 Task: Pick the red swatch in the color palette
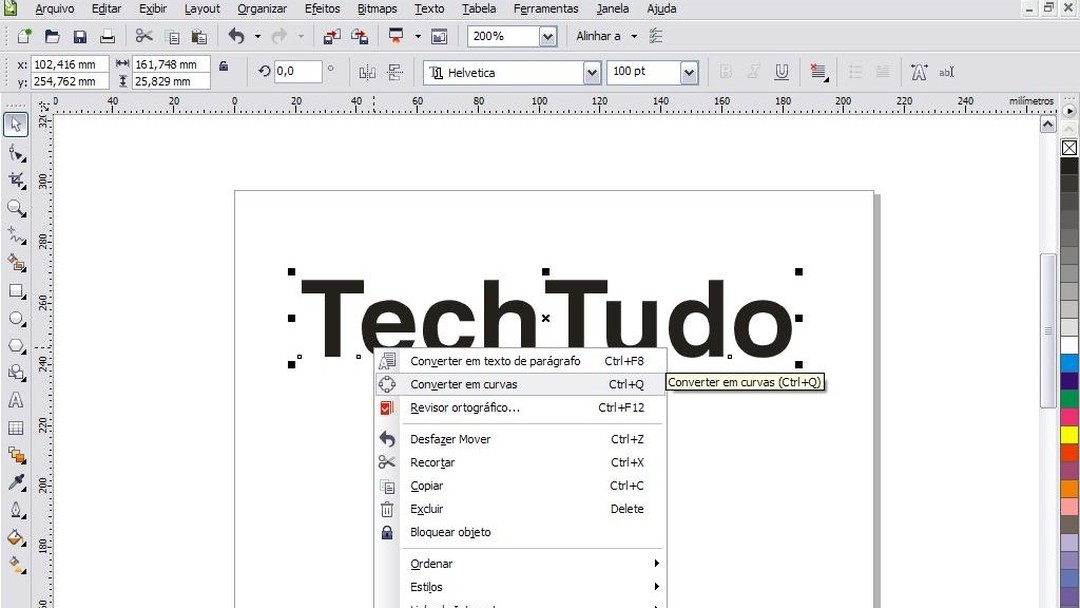coord(1067,453)
